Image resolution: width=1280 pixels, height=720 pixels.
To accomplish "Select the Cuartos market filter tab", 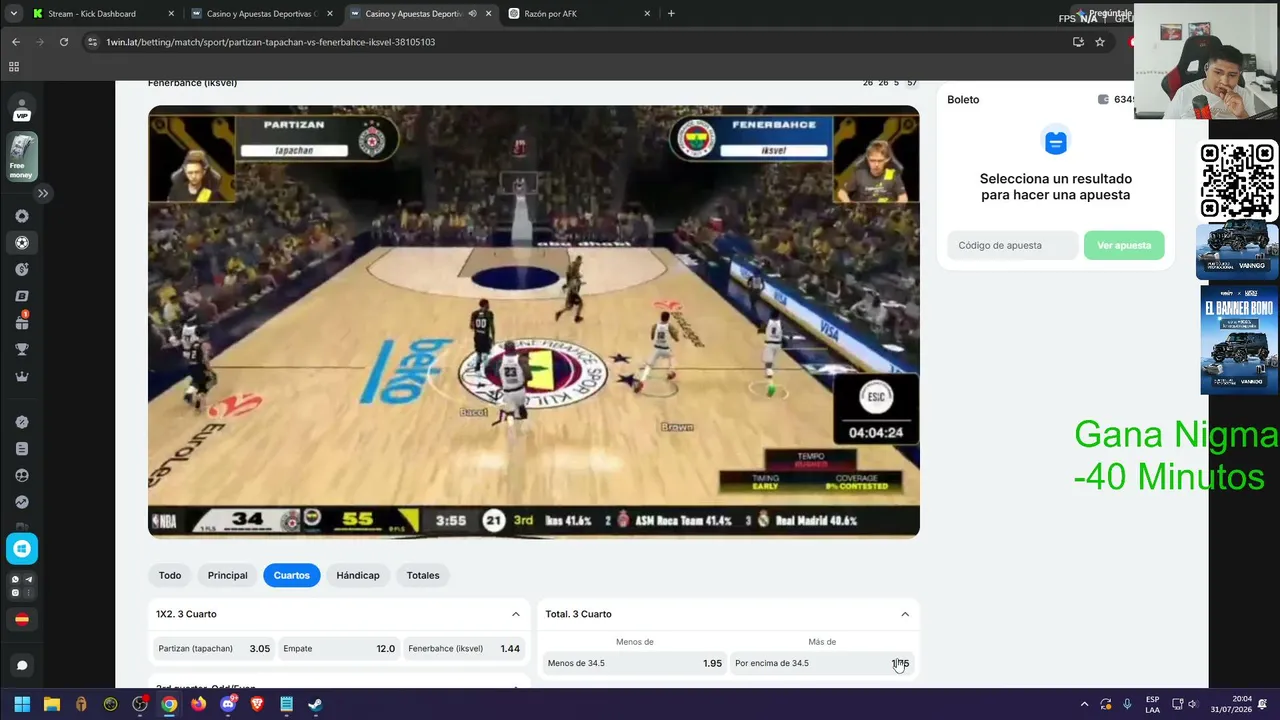I will click(x=292, y=575).
